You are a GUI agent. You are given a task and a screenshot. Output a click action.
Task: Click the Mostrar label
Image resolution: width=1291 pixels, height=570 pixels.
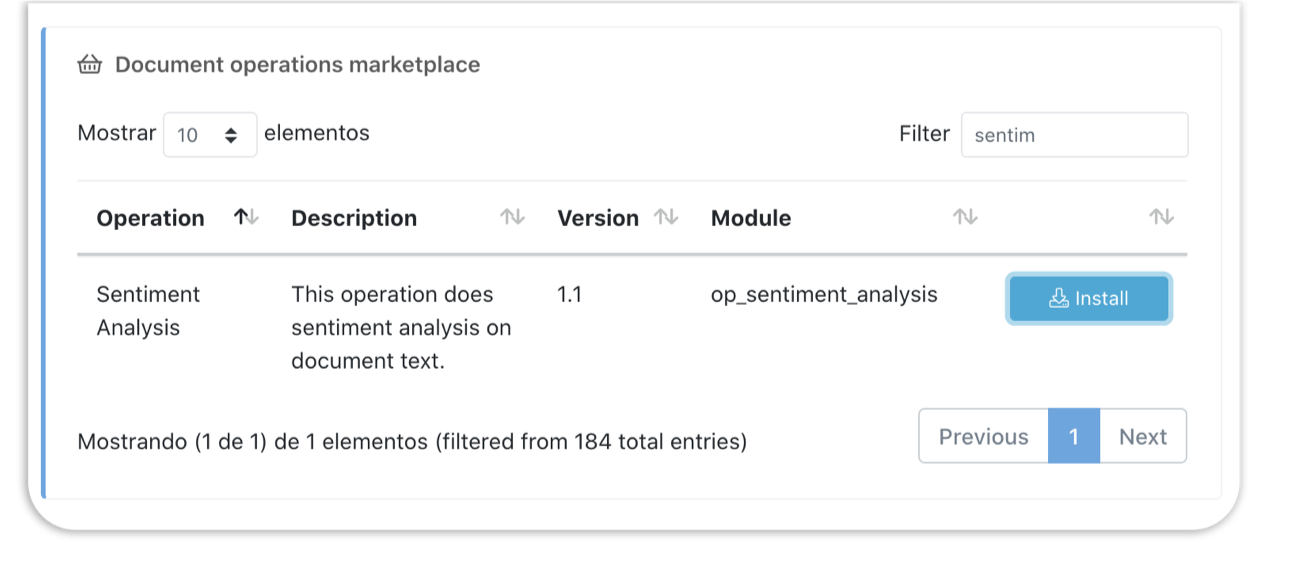point(117,133)
